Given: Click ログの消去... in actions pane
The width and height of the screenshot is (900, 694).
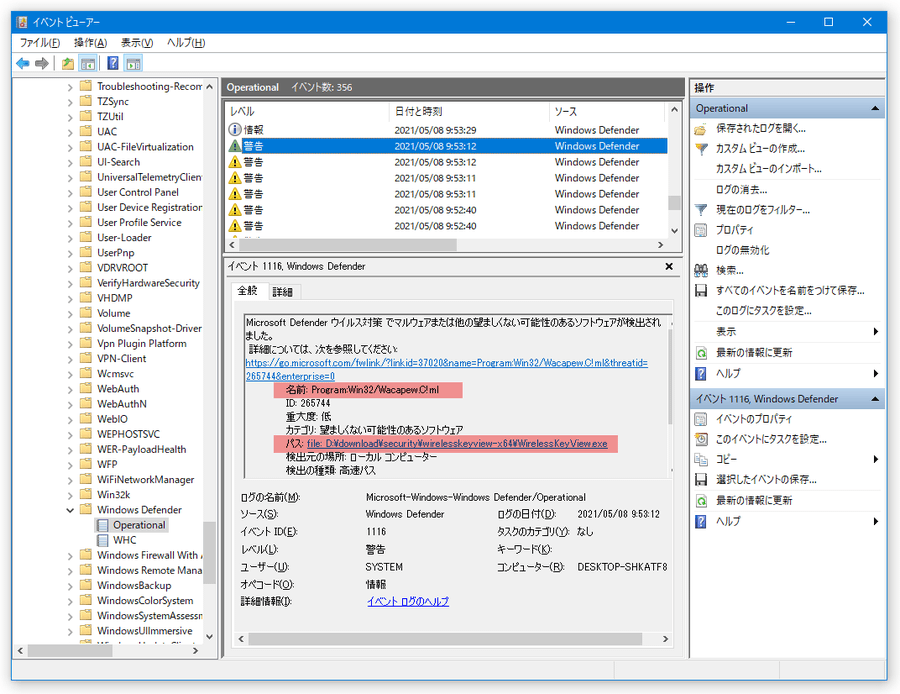Looking at the screenshot, I should 741,189.
